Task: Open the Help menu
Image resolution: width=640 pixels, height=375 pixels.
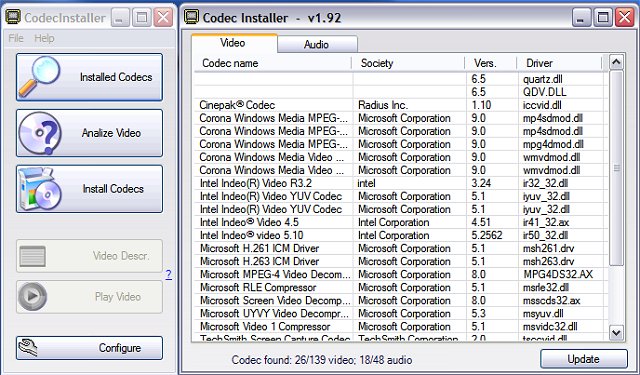Action: pos(44,38)
